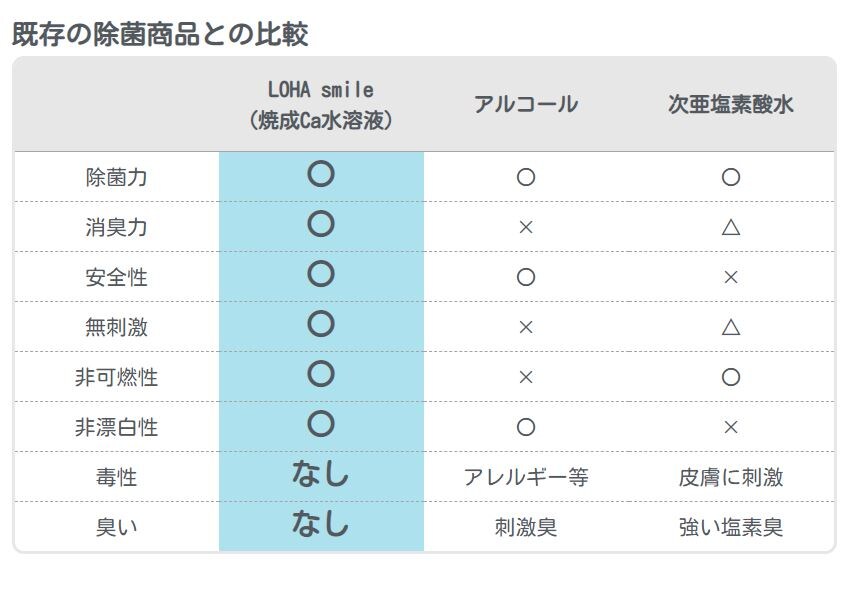Click the 次亜塩素酸水 triangle for 無刺激
The height and width of the screenshot is (594, 854).
pos(730,327)
